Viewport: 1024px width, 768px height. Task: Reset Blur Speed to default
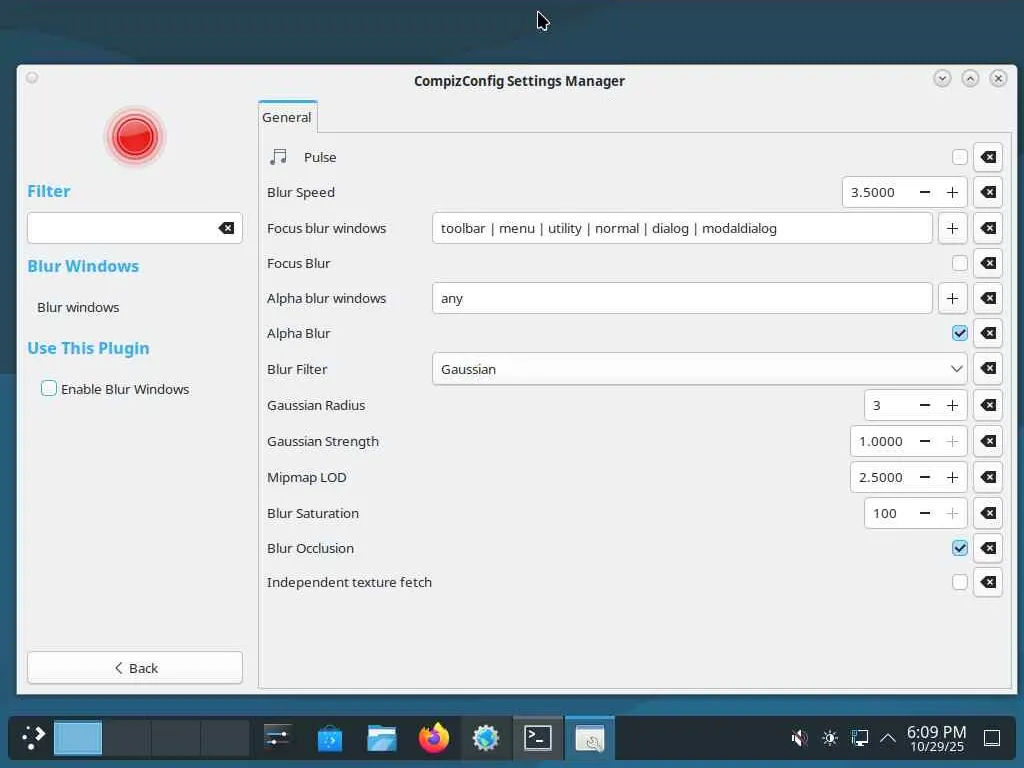[987, 193]
